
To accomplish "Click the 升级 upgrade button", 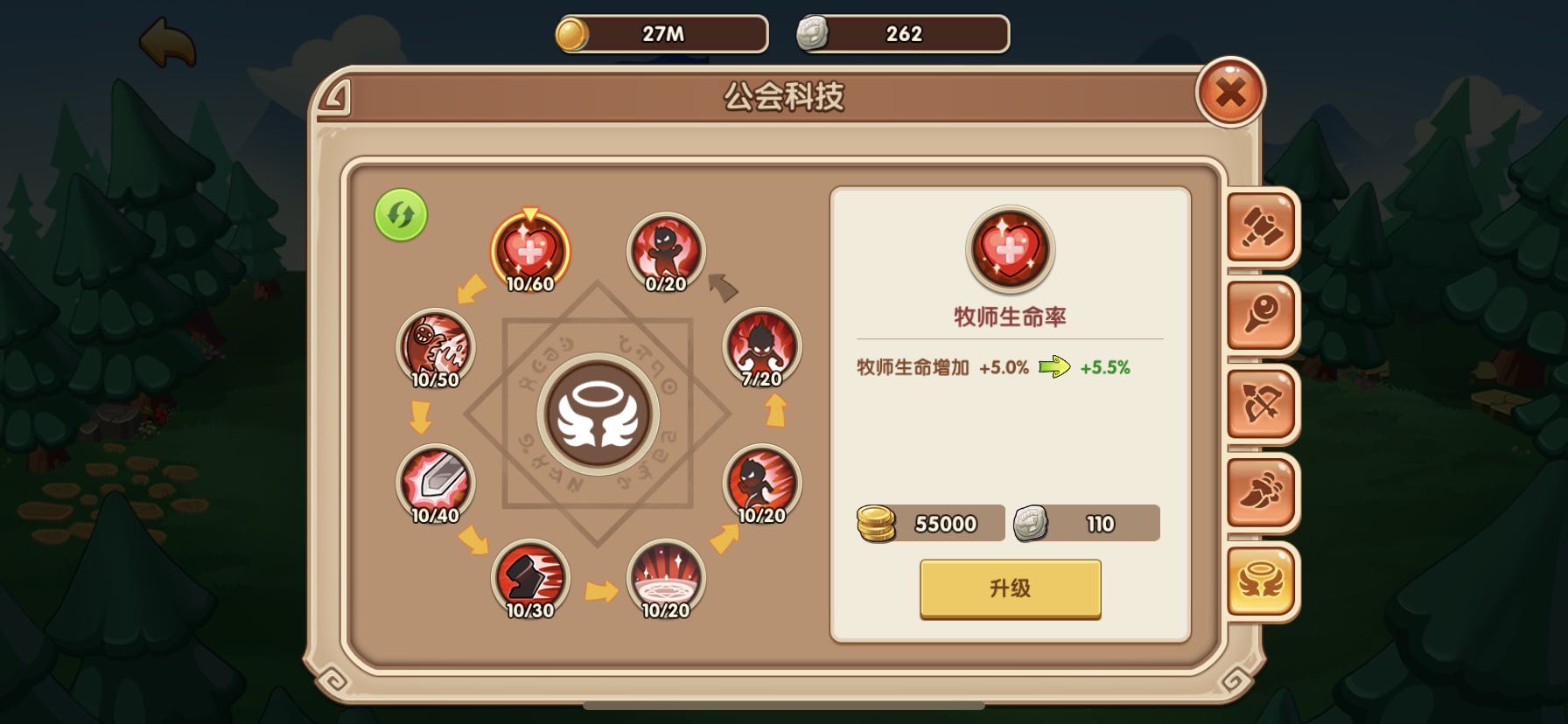I will click(1010, 588).
